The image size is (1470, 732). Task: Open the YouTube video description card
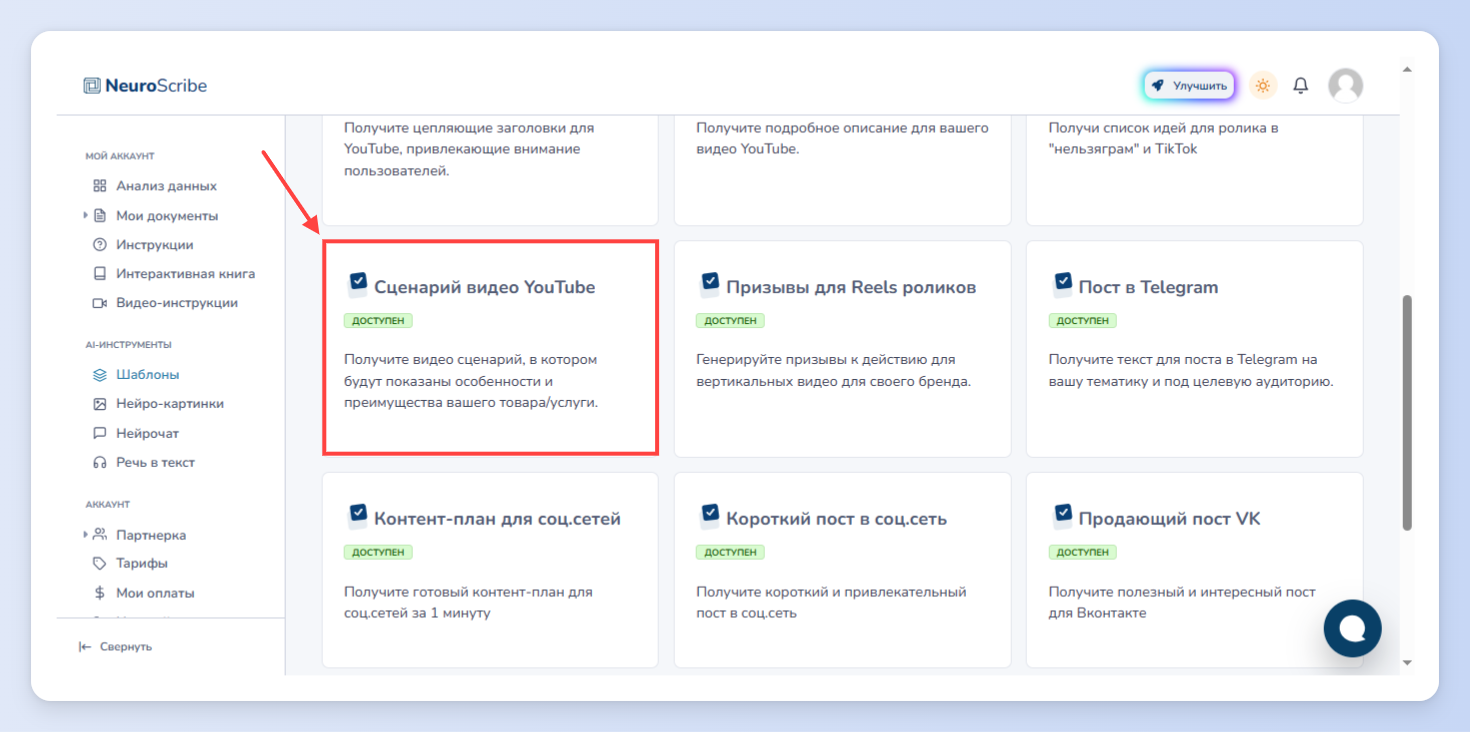tap(842, 170)
